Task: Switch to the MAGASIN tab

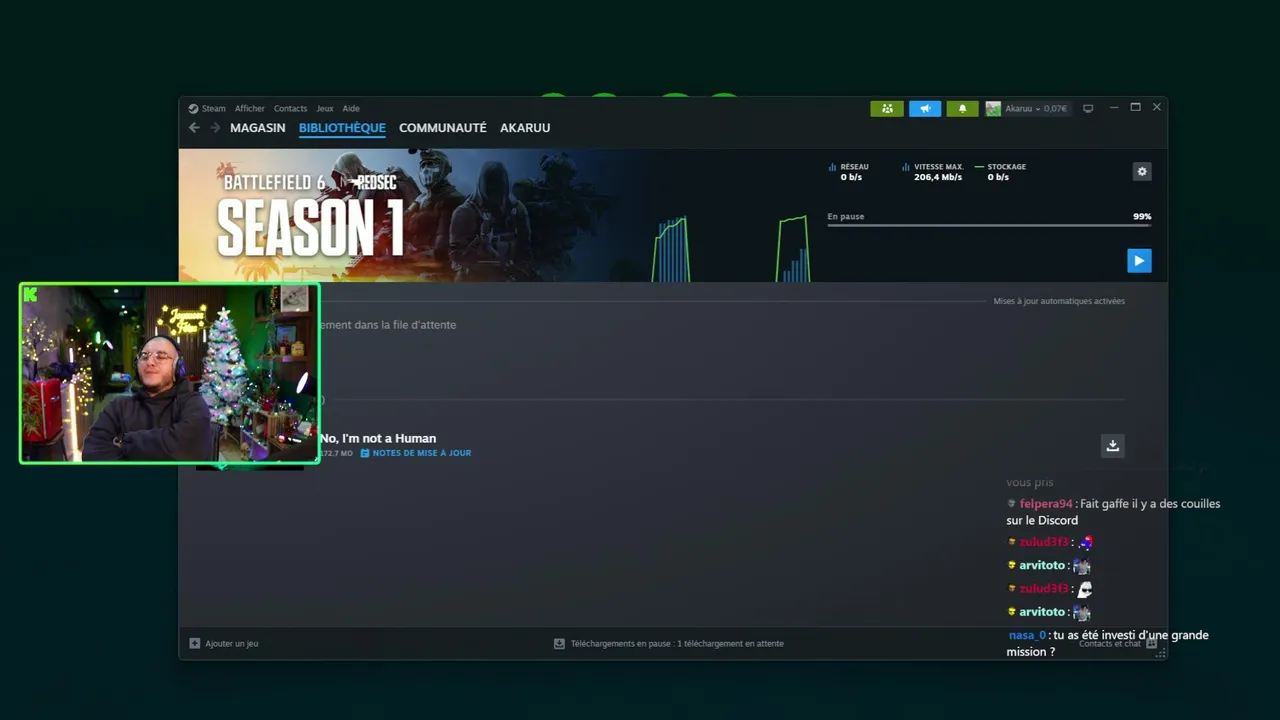Action: (x=258, y=128)
